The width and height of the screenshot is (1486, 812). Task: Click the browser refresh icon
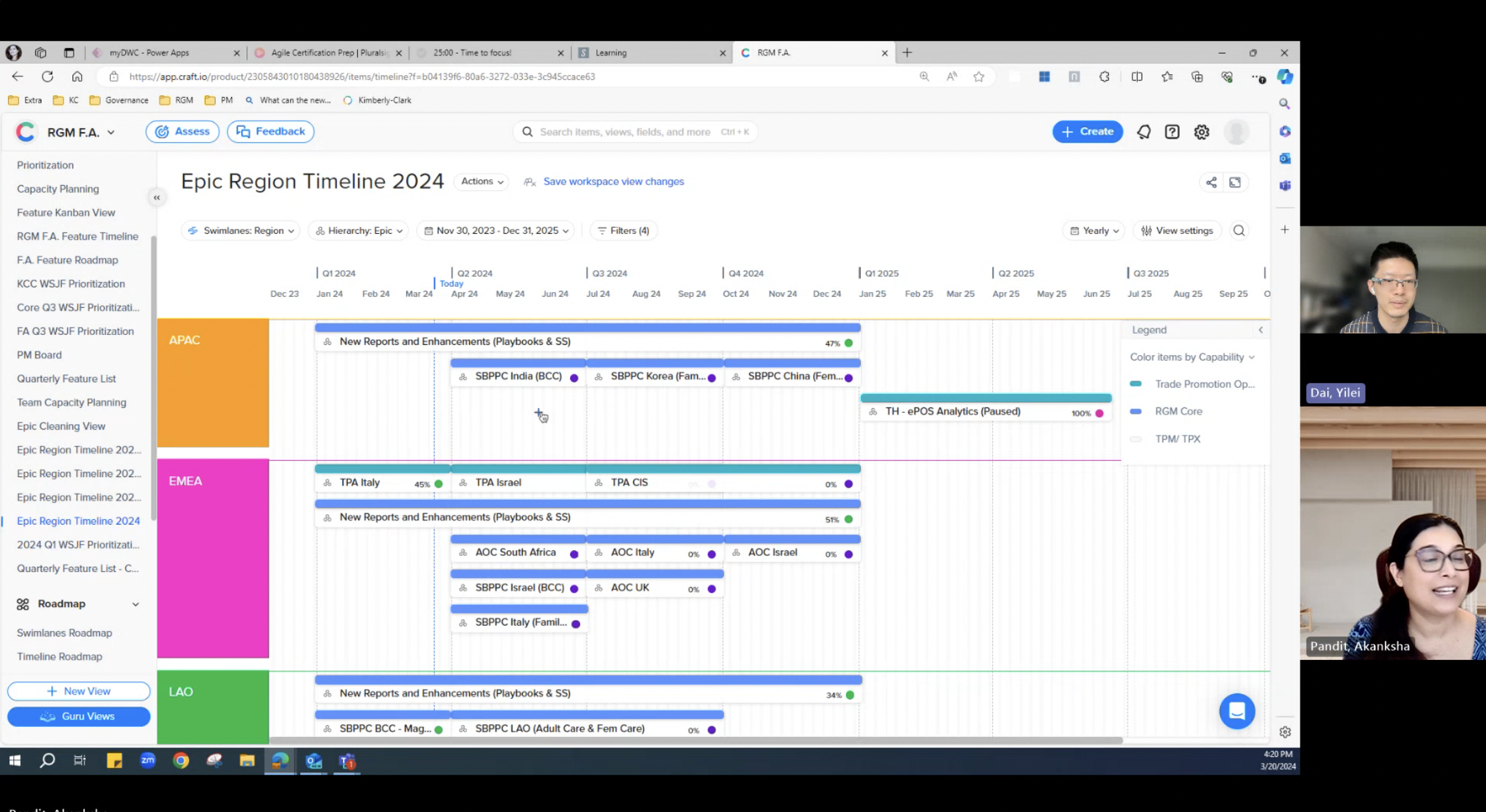48,76
